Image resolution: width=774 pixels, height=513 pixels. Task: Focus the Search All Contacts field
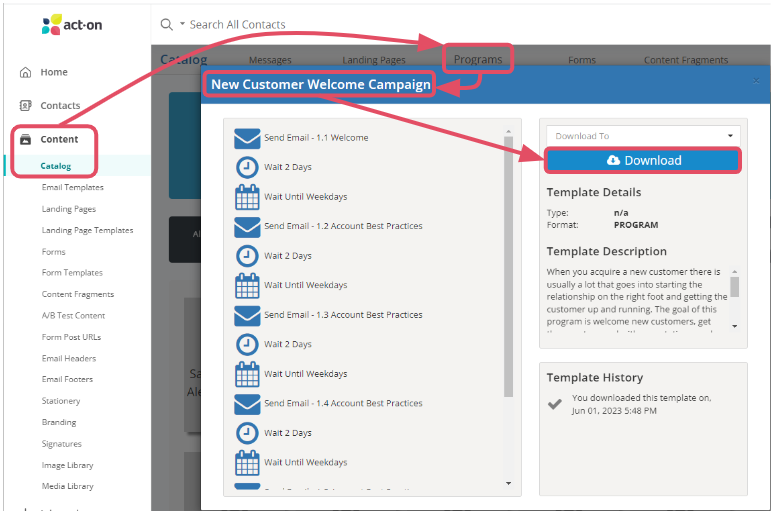(x=237, y=24)
